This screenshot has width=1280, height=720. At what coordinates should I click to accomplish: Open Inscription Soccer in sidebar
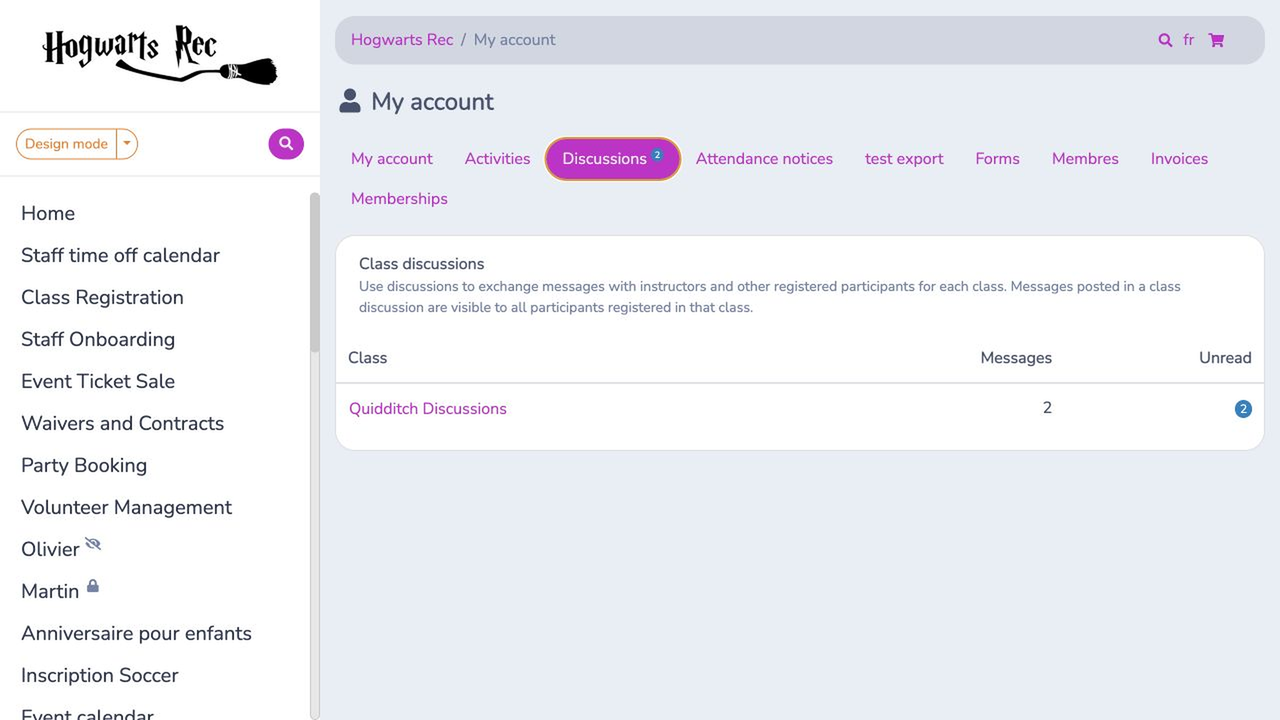100,675
